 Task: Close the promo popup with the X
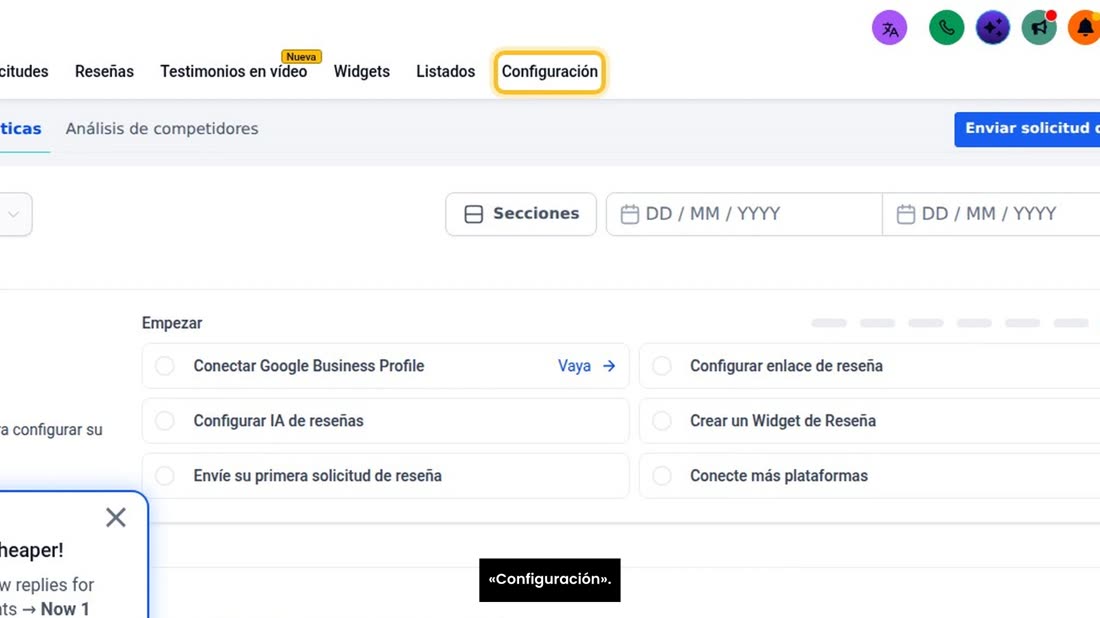pos(116,518)
